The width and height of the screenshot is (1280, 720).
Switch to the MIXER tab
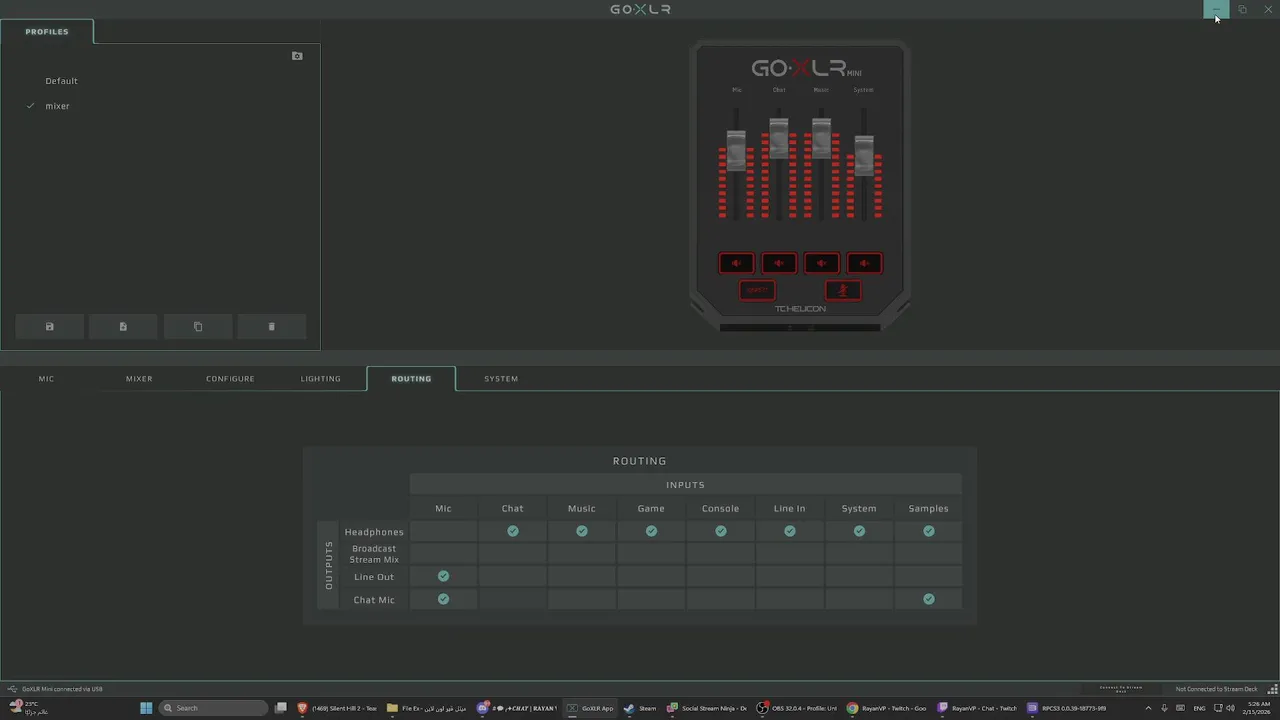[139, 379]
